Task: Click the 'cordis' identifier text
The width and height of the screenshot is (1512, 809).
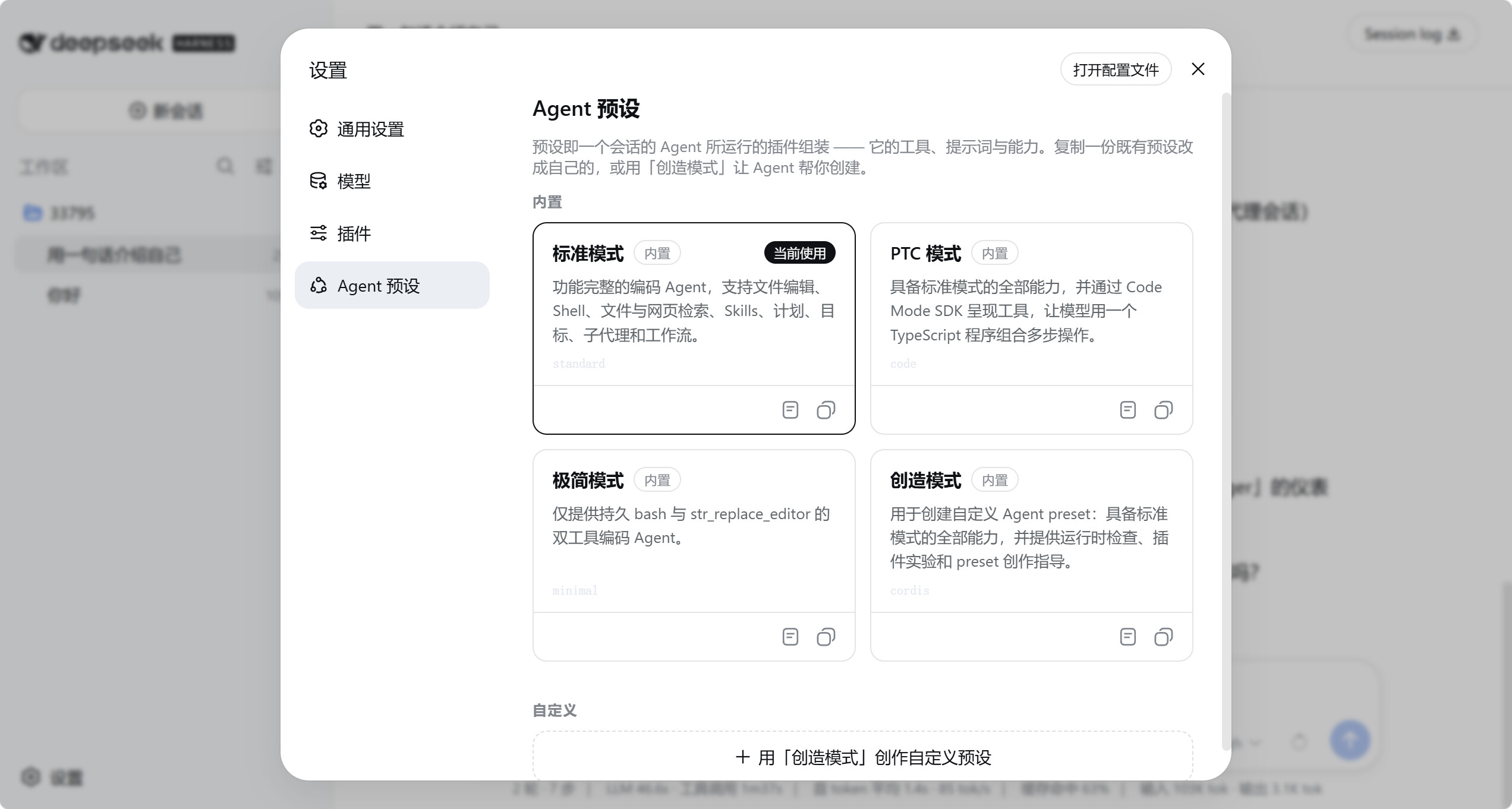Action: (x=910, y=590)
